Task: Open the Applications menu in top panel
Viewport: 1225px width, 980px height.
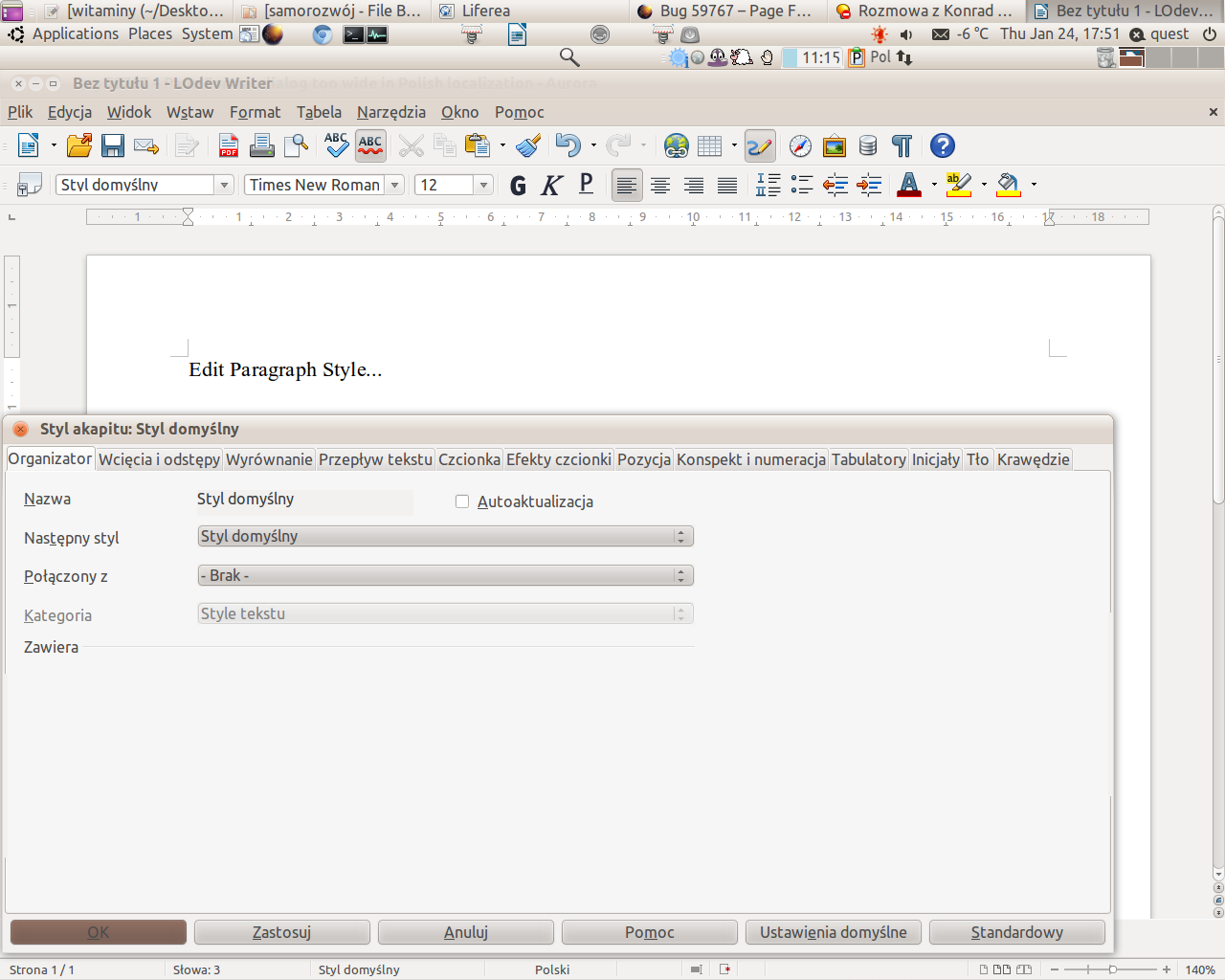Action: point(75,33)
